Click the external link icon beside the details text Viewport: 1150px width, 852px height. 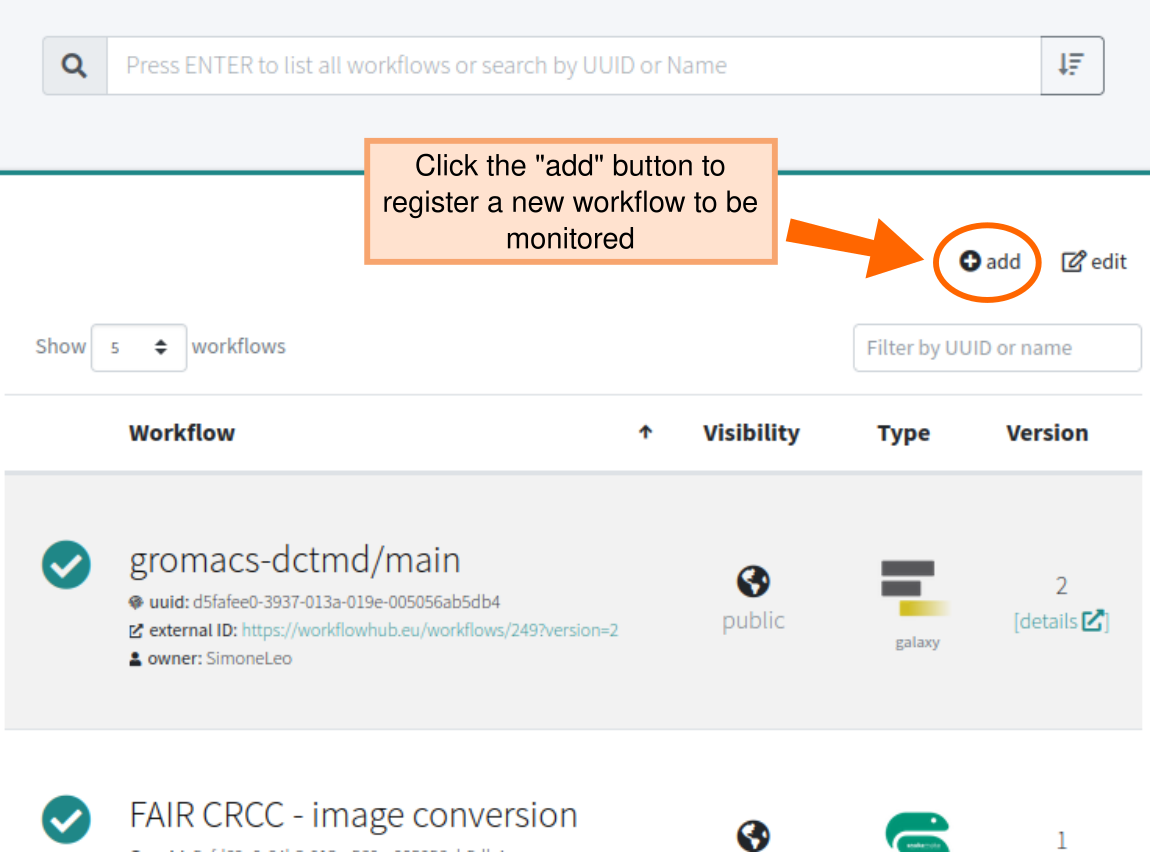pos(1093,620)
